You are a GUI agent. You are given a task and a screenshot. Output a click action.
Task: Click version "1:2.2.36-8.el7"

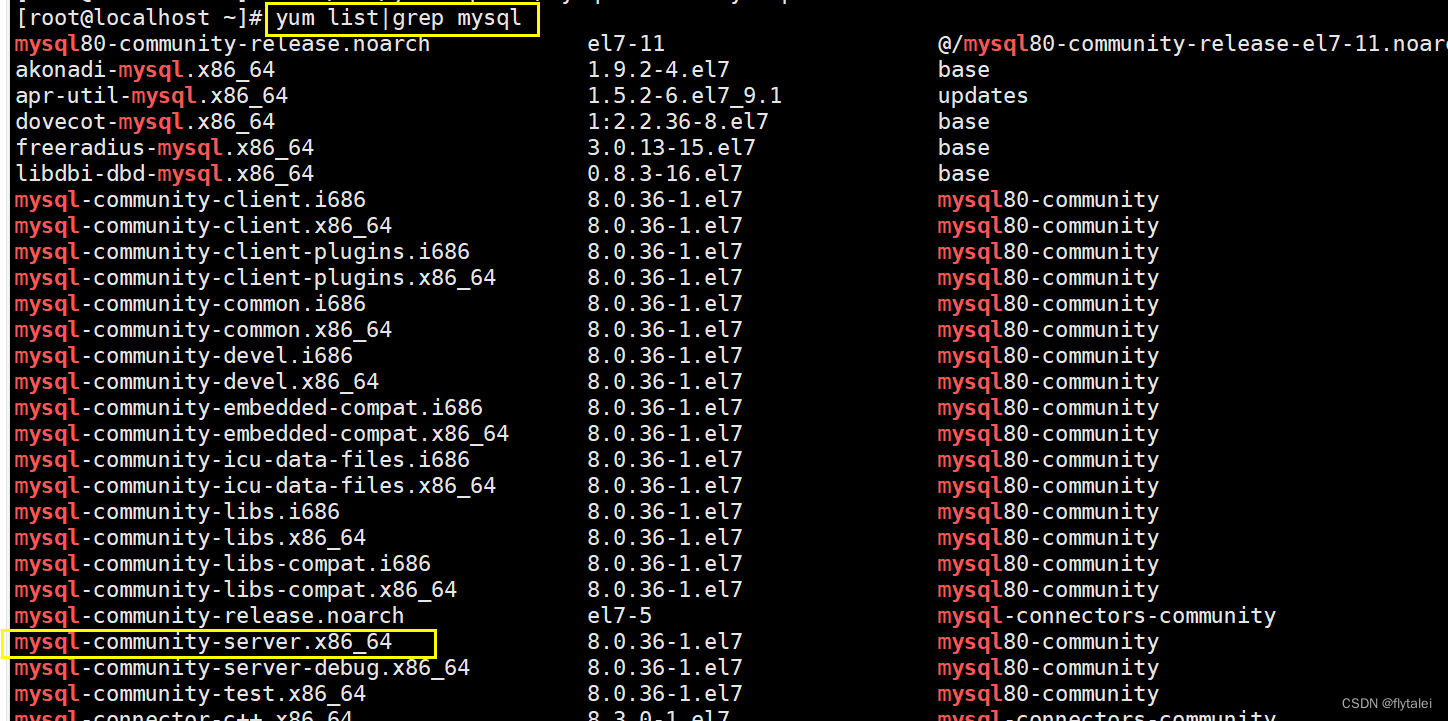tap(678, 122)
